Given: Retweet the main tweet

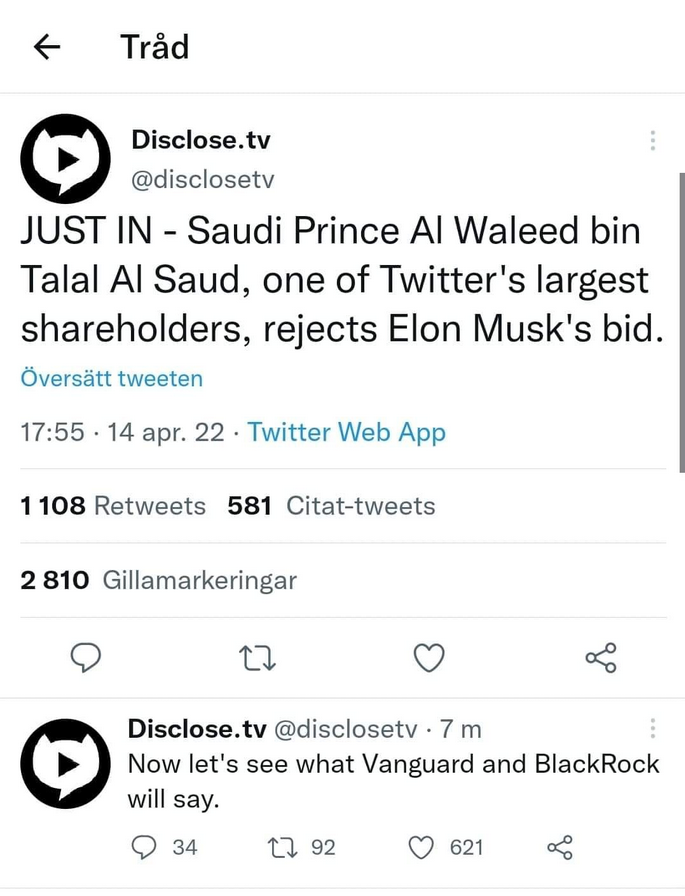Looking at the screenshot, I should 258,657.
